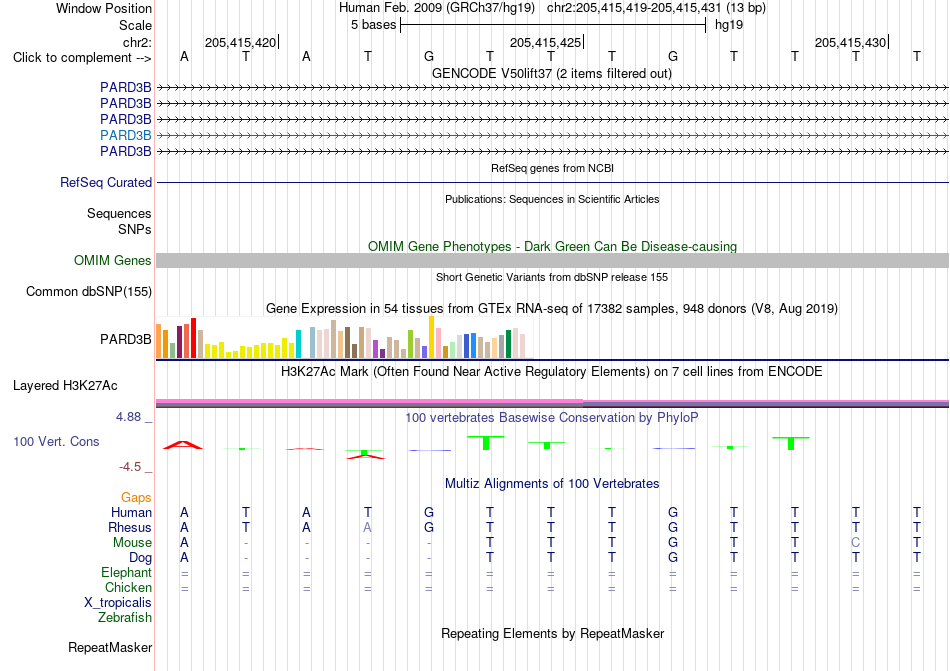Select the Rhesus alignment row label
This screenshot has width=950, height=671.
point(130,527)
